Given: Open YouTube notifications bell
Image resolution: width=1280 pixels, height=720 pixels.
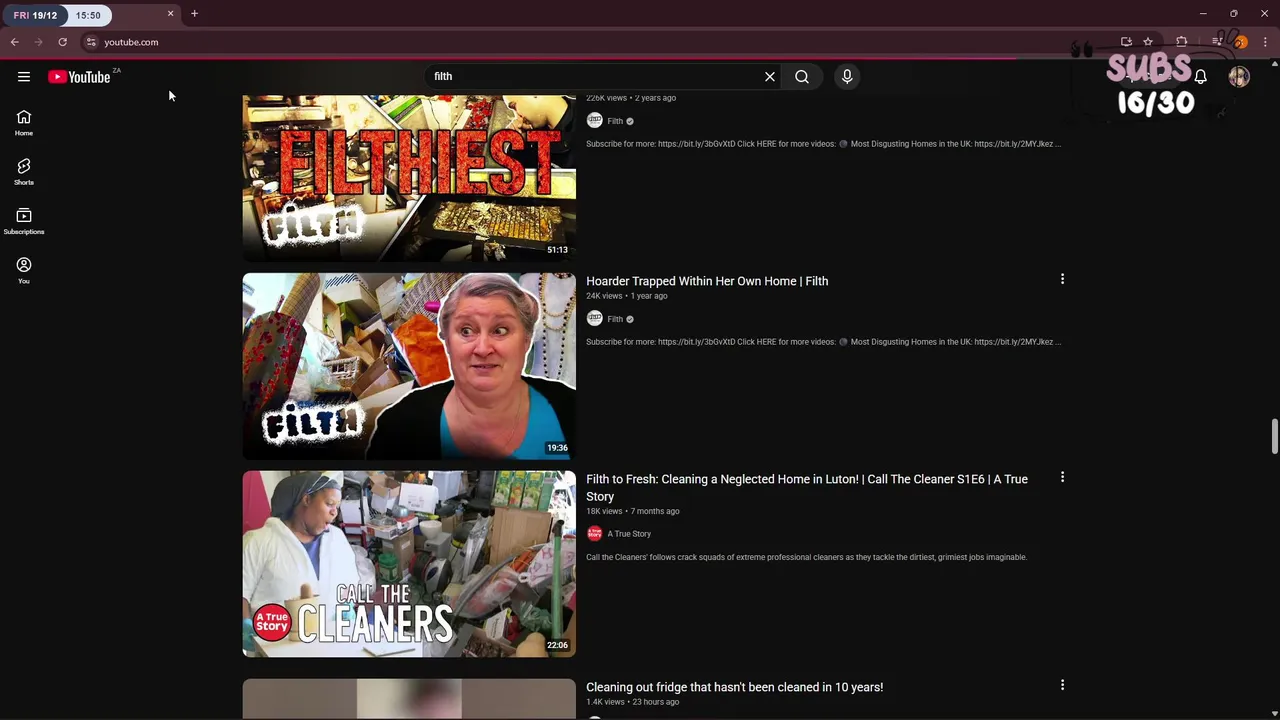Looking at the screenshot, I should (x=1200, y=77).
